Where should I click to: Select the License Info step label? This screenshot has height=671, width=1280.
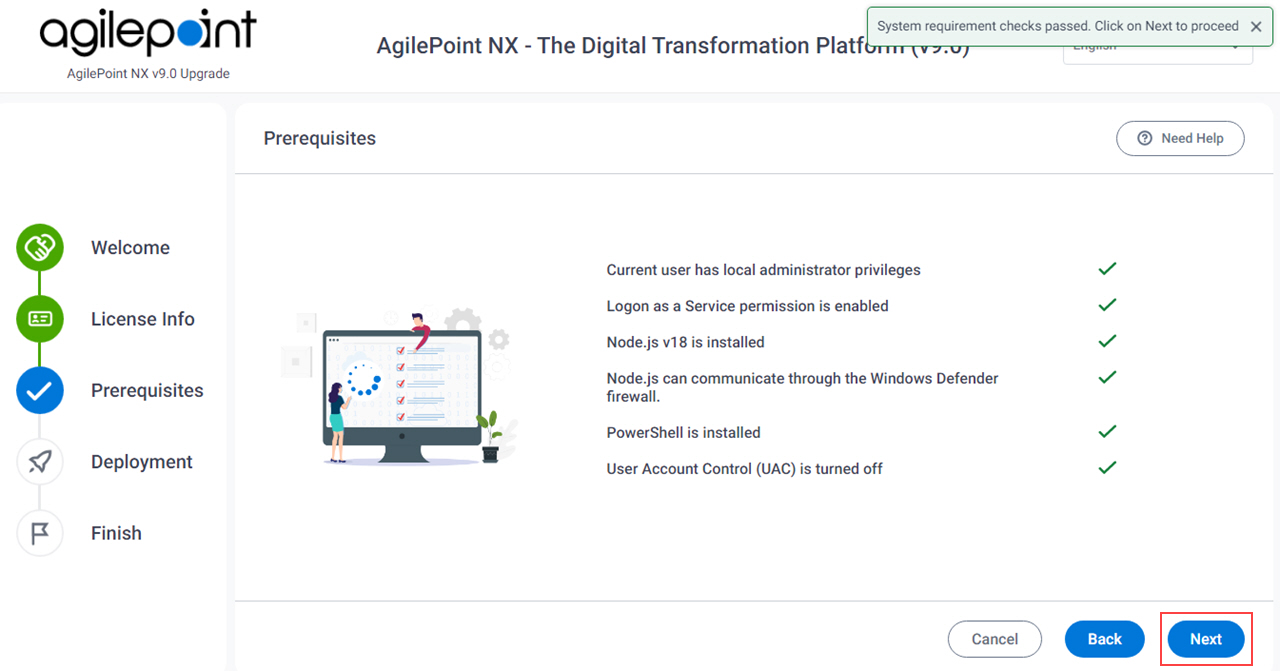point(143,319)
